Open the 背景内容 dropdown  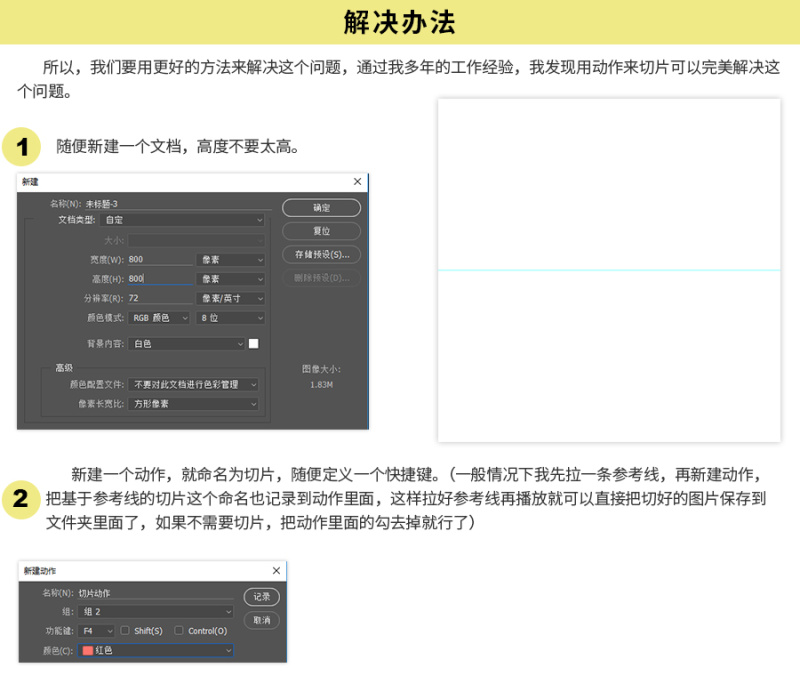point(187,343)
